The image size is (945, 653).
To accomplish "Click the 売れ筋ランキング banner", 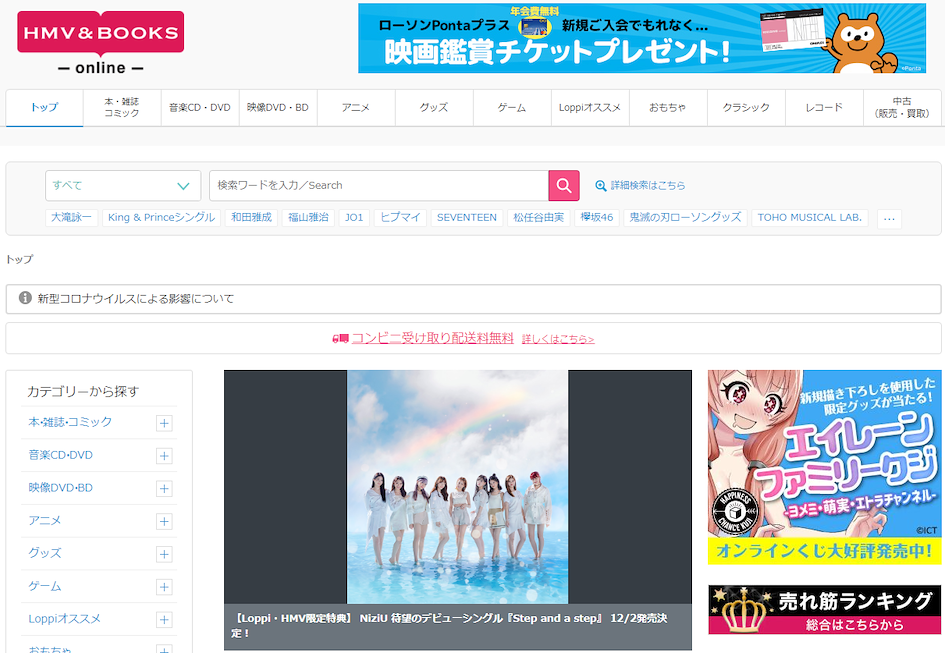I will (x=824, y=610).
